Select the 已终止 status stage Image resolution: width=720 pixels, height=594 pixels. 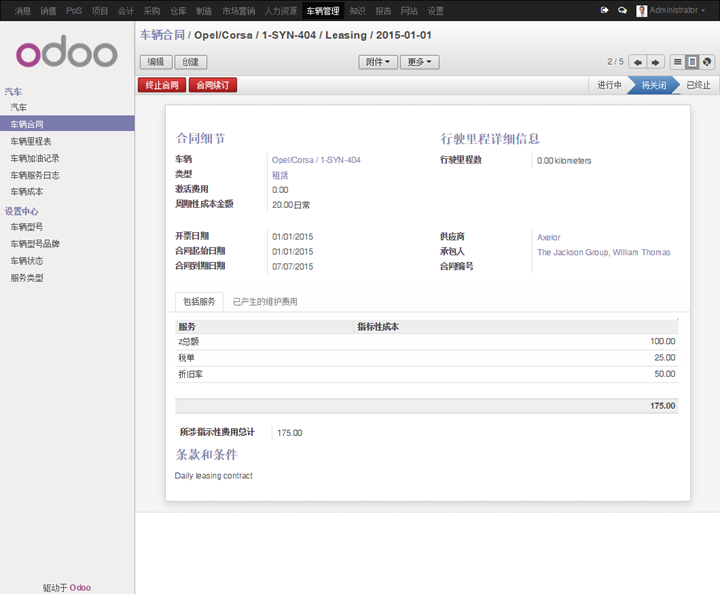pyautogui.click(x=698, y=85)
